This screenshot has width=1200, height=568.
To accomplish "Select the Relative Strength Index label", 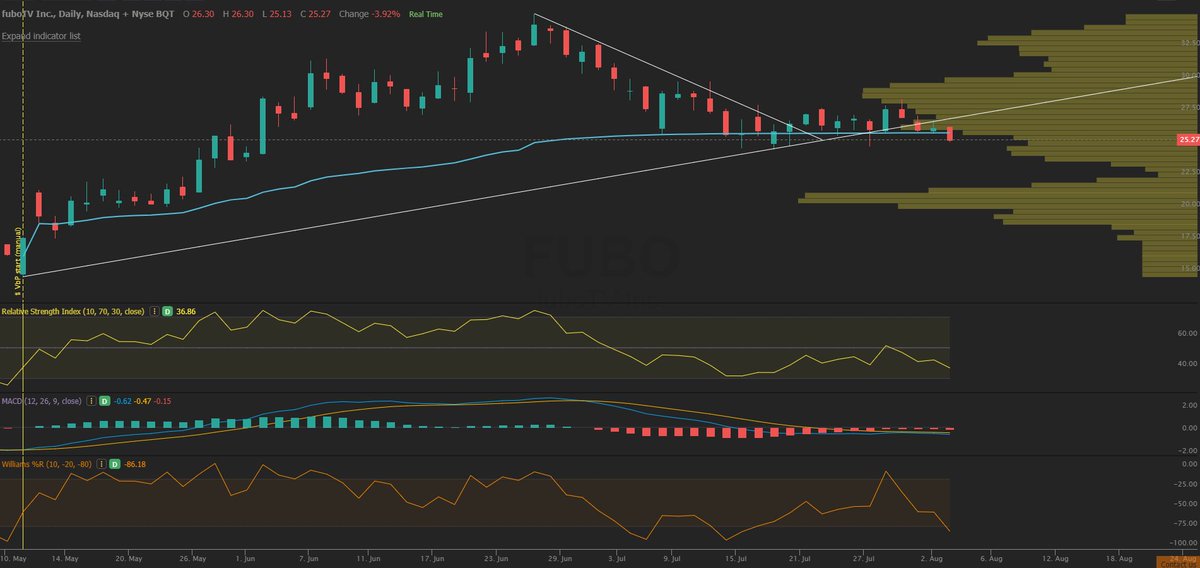I will [x=74, y=312].
